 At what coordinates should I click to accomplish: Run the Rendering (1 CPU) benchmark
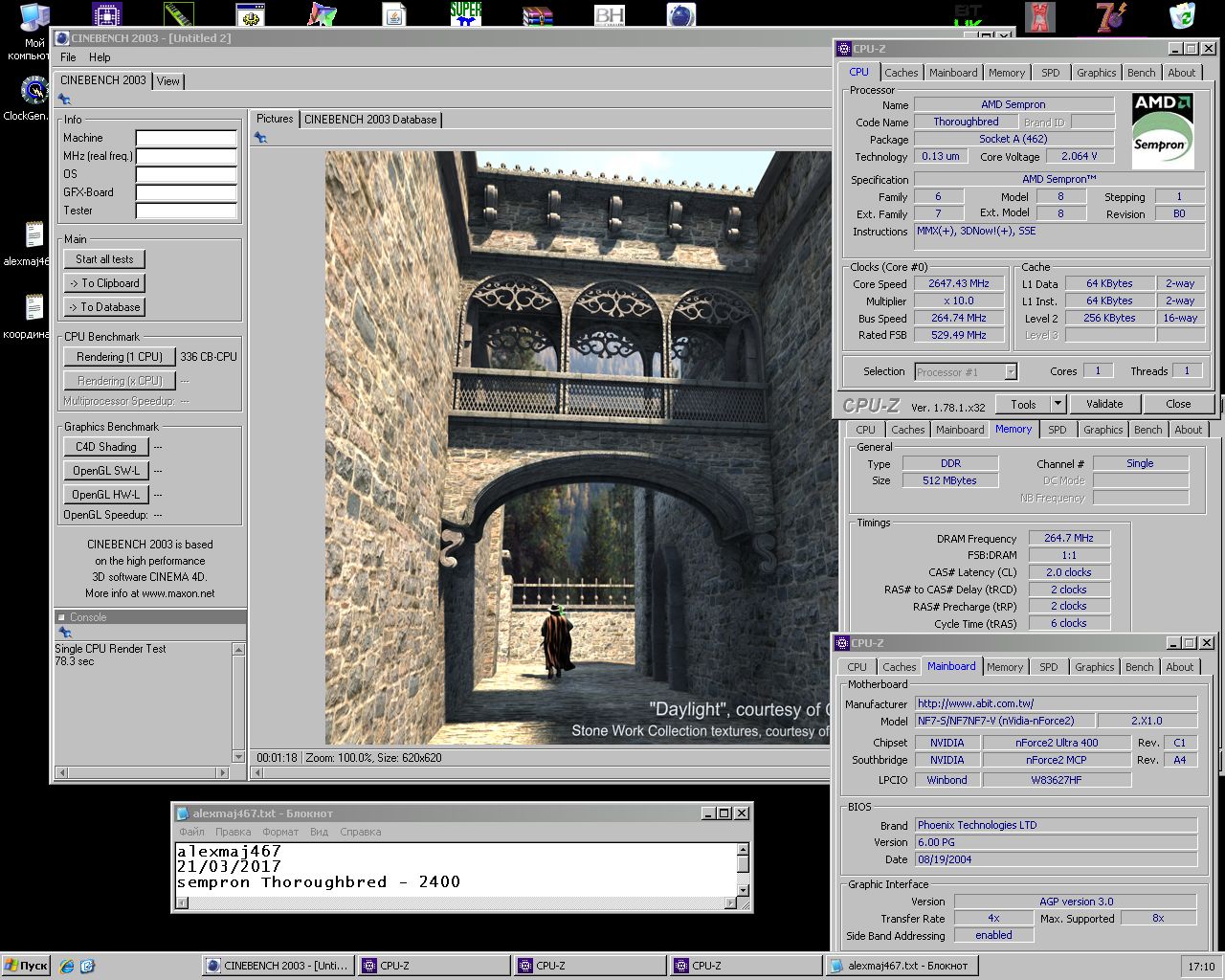[x=120, y=357]
